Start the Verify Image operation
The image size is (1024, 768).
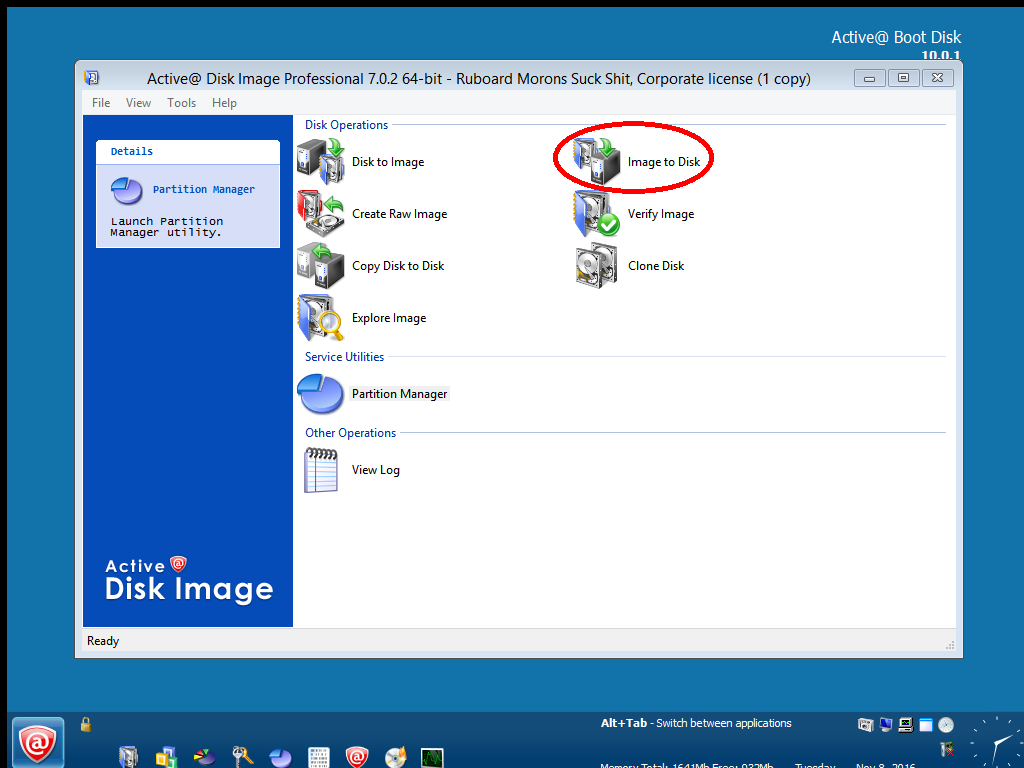tap(660, 214)
